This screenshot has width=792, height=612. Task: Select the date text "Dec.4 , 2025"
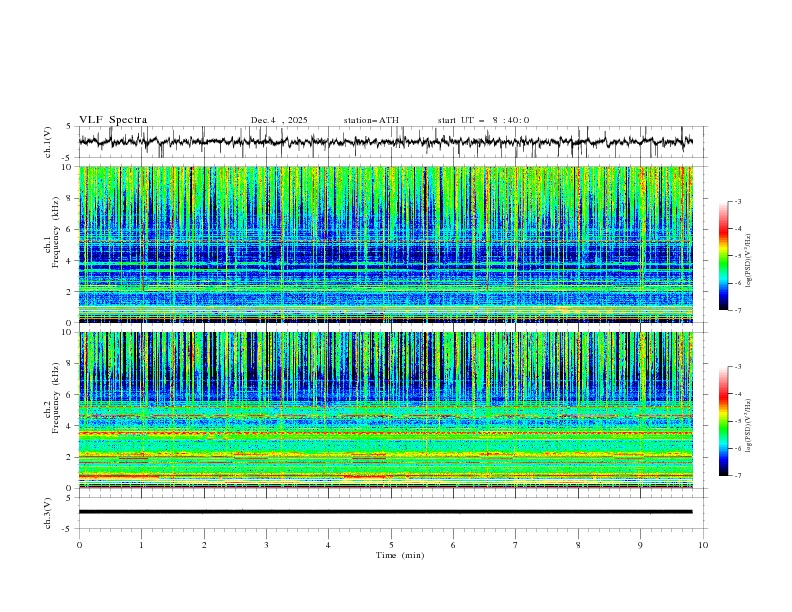click(x=279, y=120)
